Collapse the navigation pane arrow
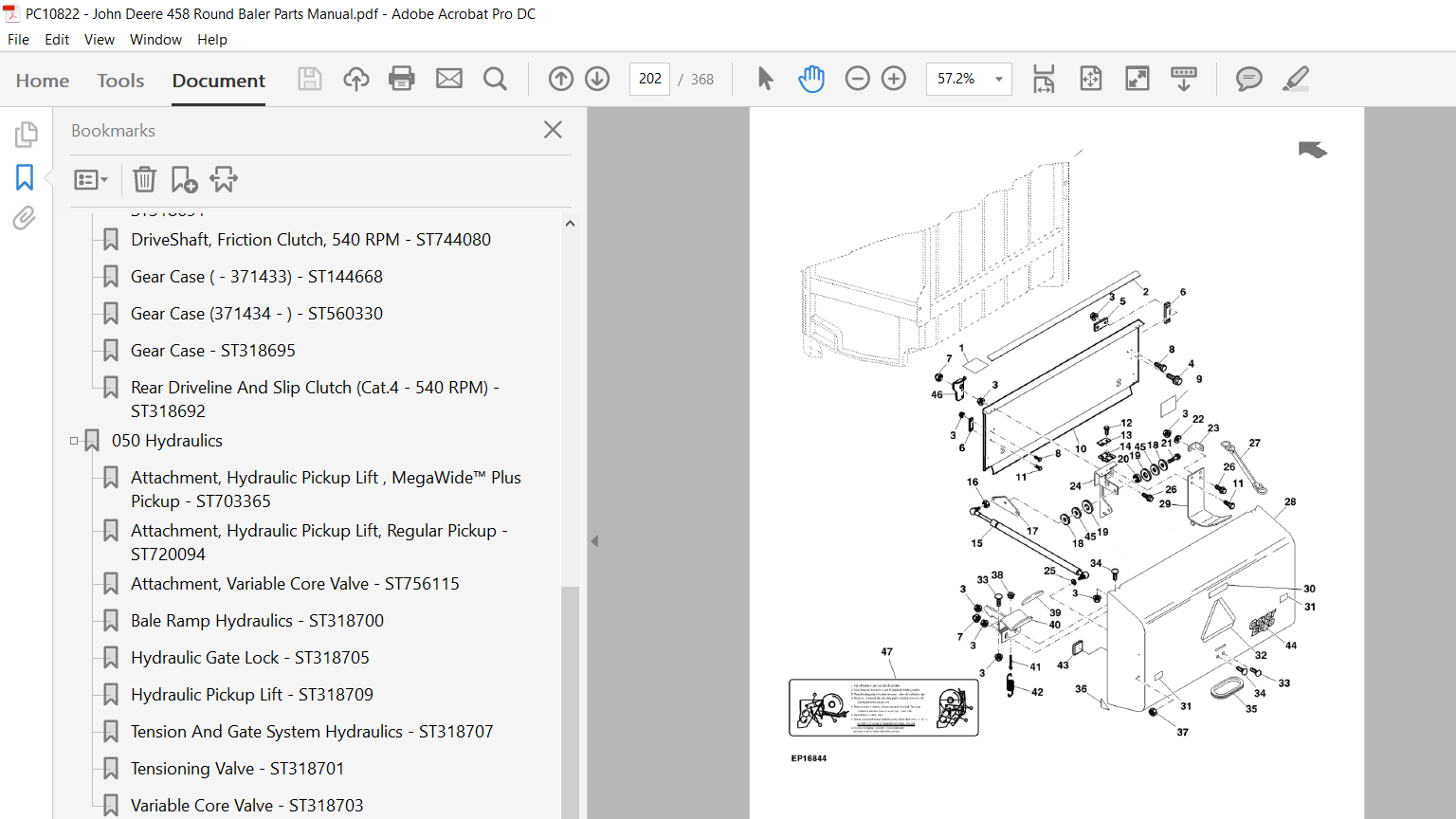Screen dimensions: 1456x819 coord(594,541)
